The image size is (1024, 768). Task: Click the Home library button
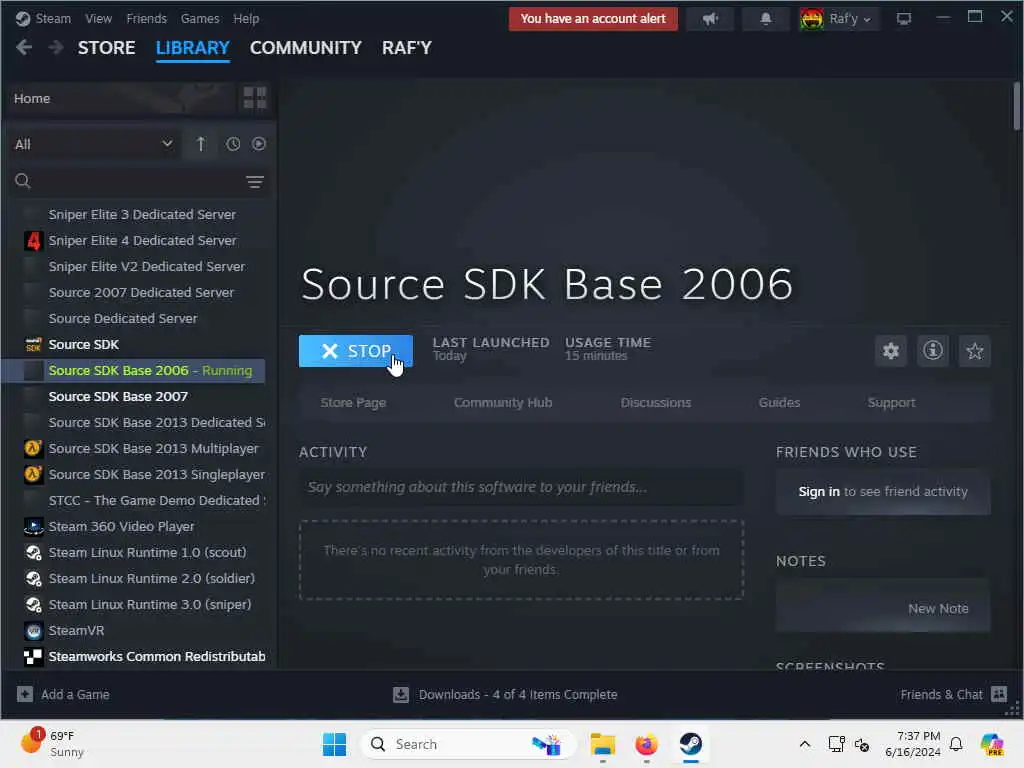click(x=122, y=98)
